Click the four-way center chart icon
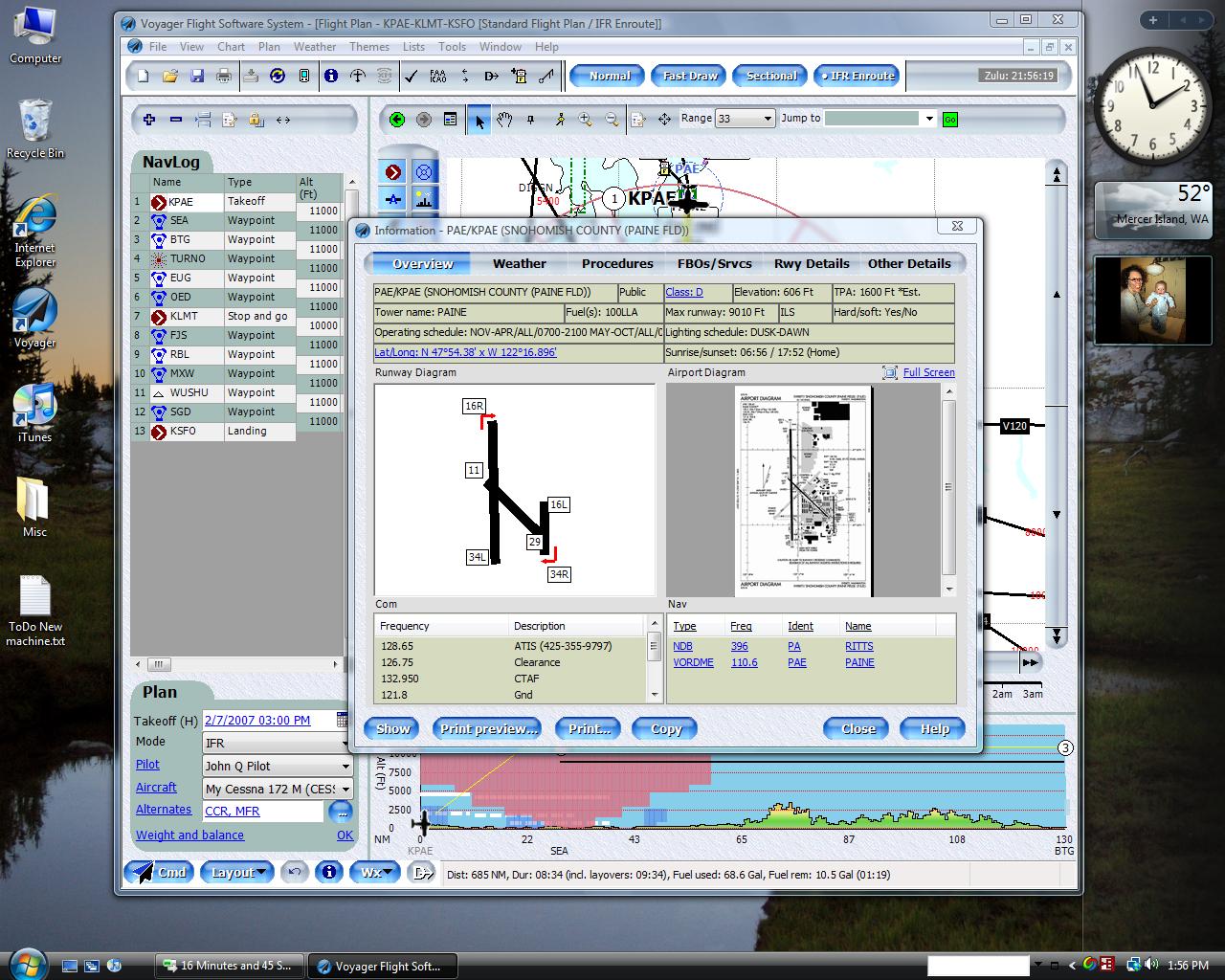Viewport: 1225px width, 980px height. click(664, 120)
